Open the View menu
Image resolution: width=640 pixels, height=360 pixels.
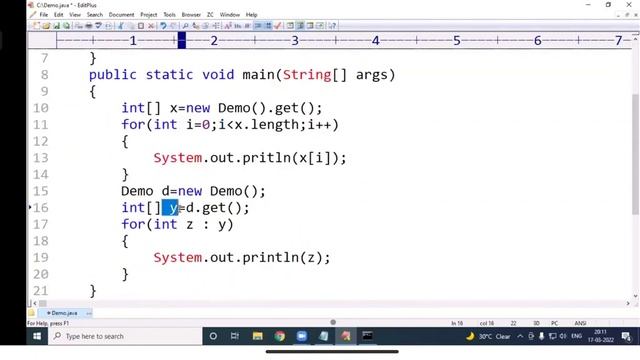pyautogui.click(x=75, y=15)
